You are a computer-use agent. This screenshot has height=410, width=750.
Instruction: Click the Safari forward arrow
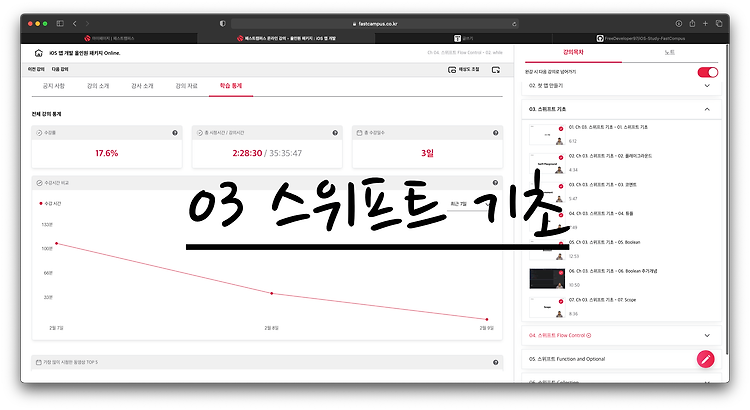87,23
